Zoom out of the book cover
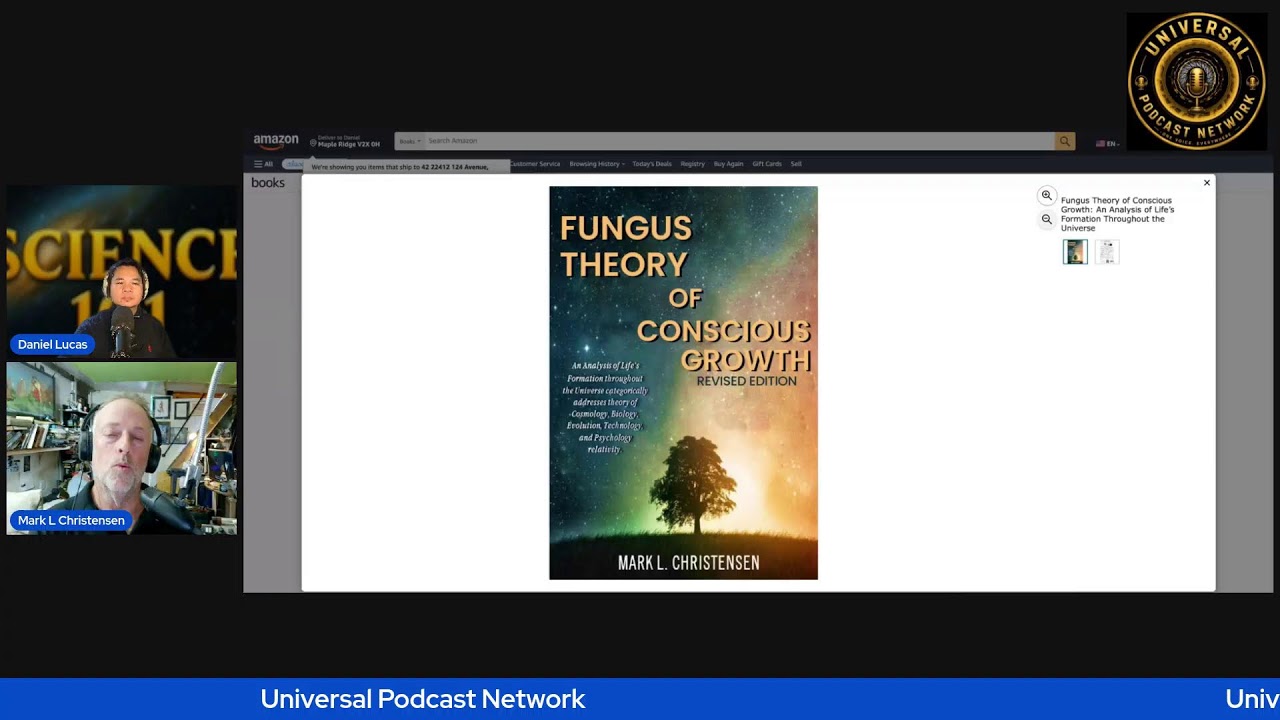This screenshot has width=1280, height=720. click(1046, 219)
